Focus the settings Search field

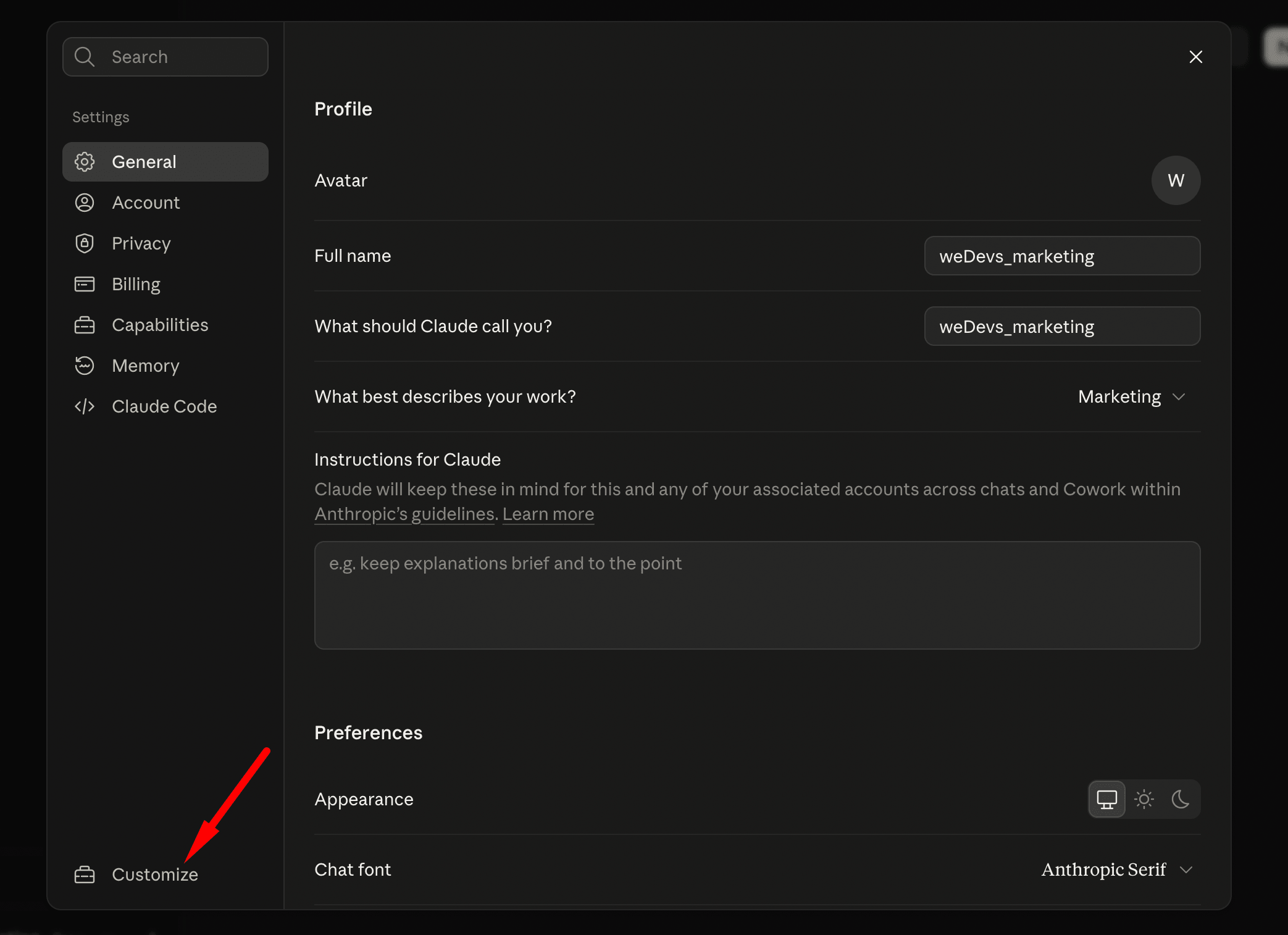tap(165, 57)
